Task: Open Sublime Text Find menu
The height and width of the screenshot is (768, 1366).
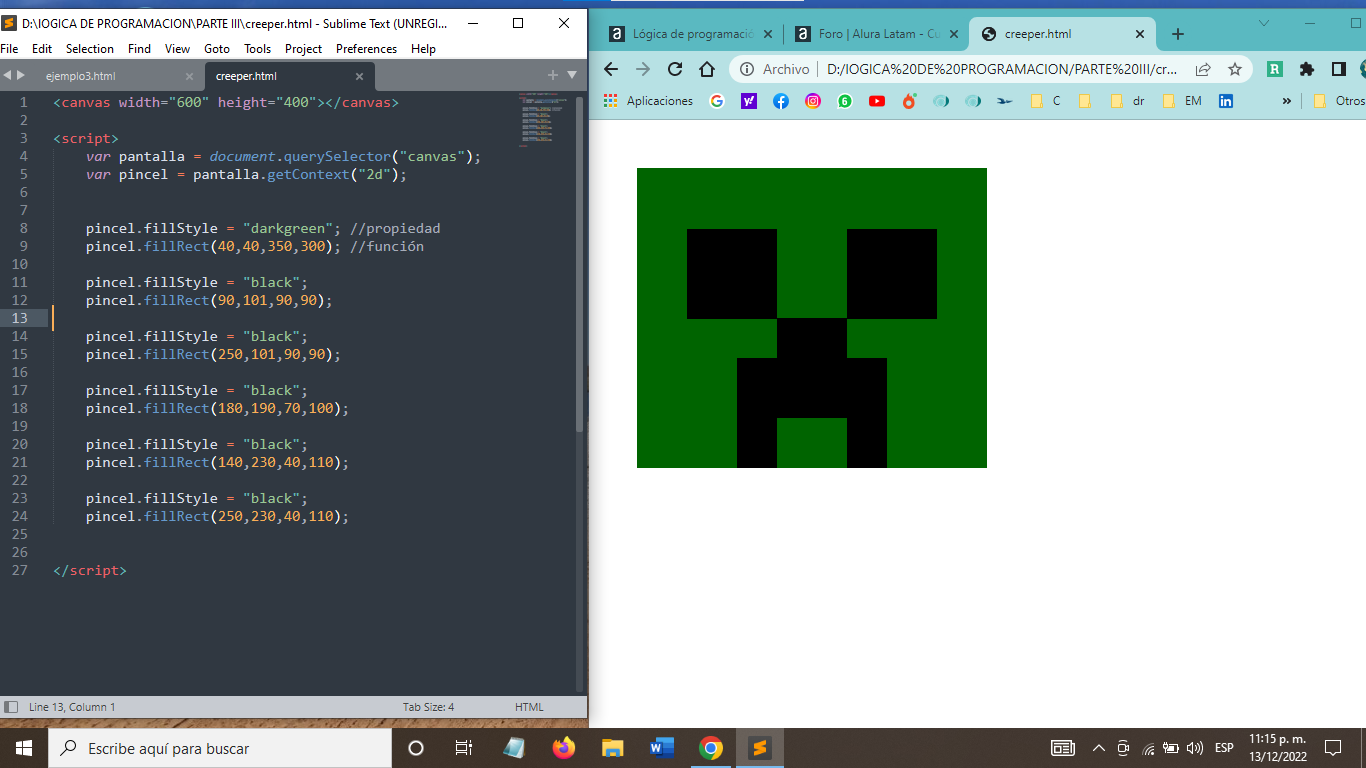Action: tap(140, 48)
